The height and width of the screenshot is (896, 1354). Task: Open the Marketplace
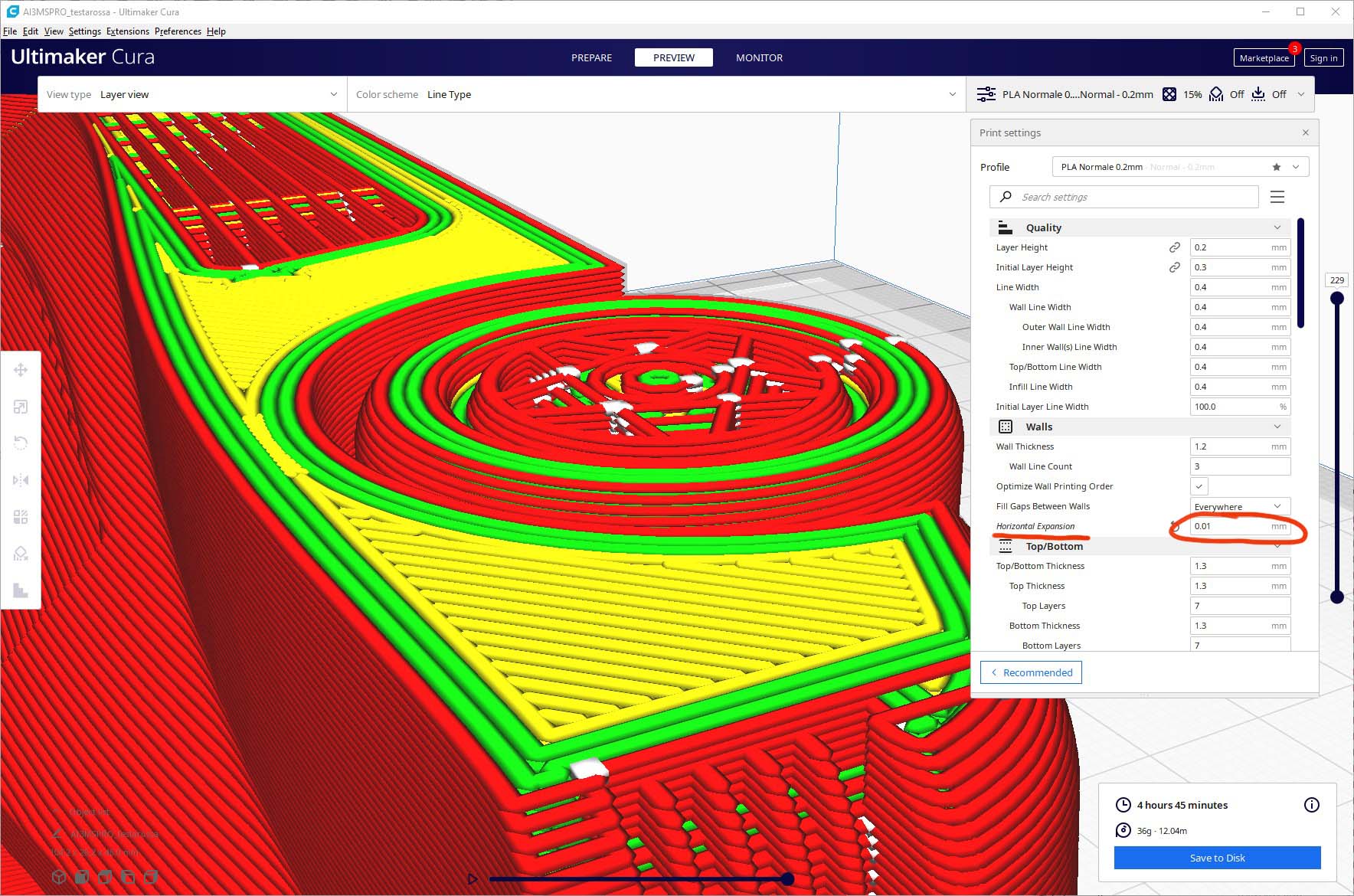pos(1264,58)
